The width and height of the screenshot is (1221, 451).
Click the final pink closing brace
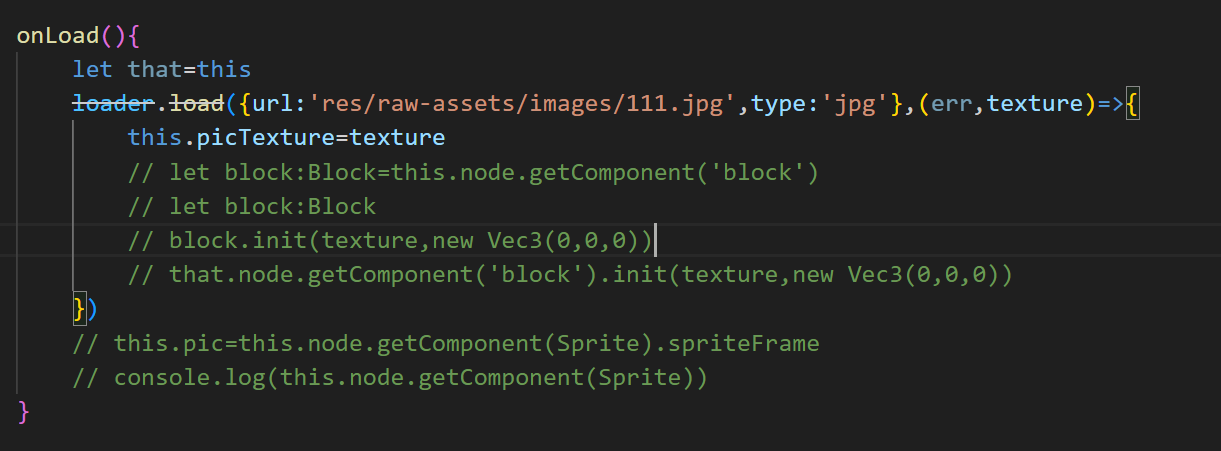point(25,412)
